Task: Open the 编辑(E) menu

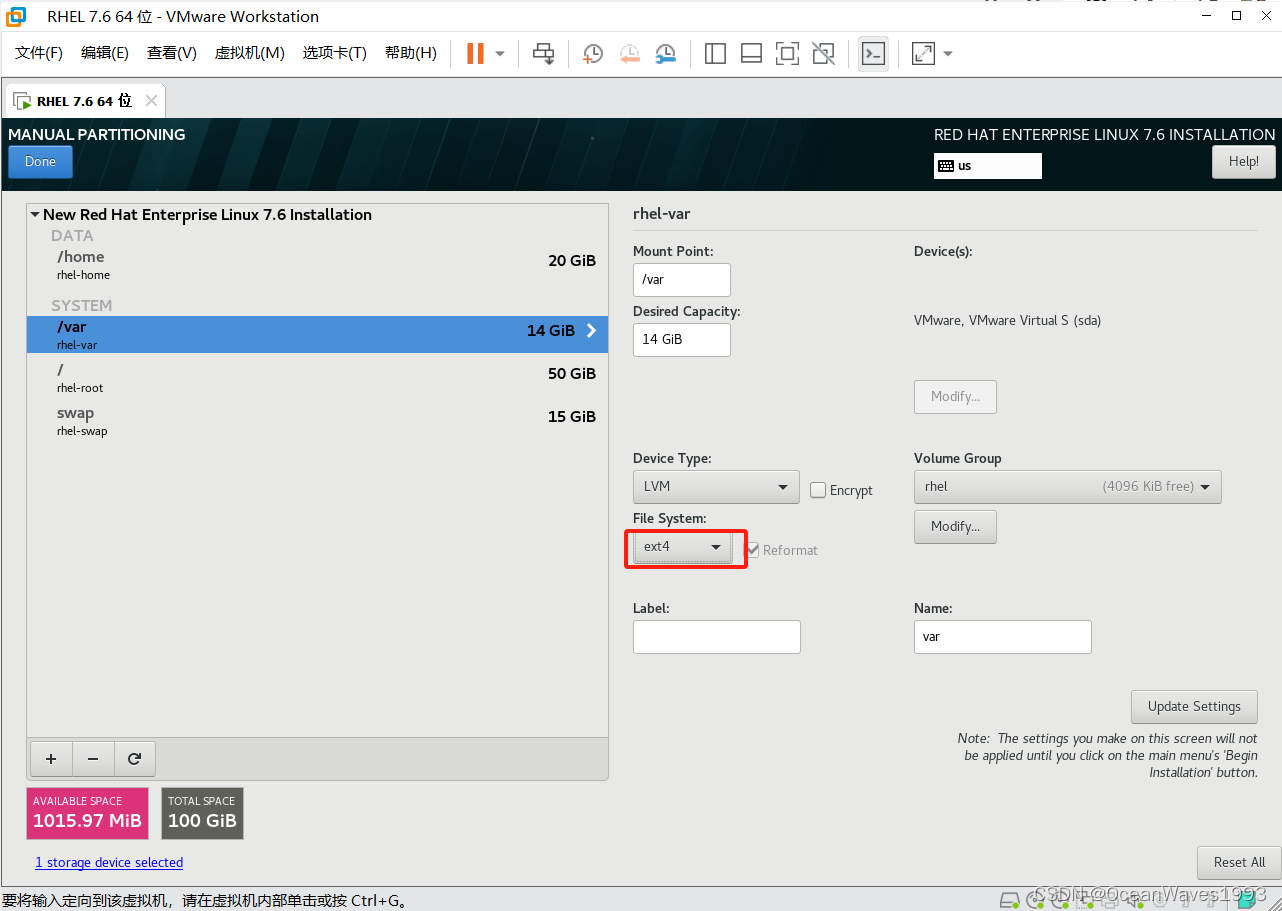Action: (x=105, y=53)
